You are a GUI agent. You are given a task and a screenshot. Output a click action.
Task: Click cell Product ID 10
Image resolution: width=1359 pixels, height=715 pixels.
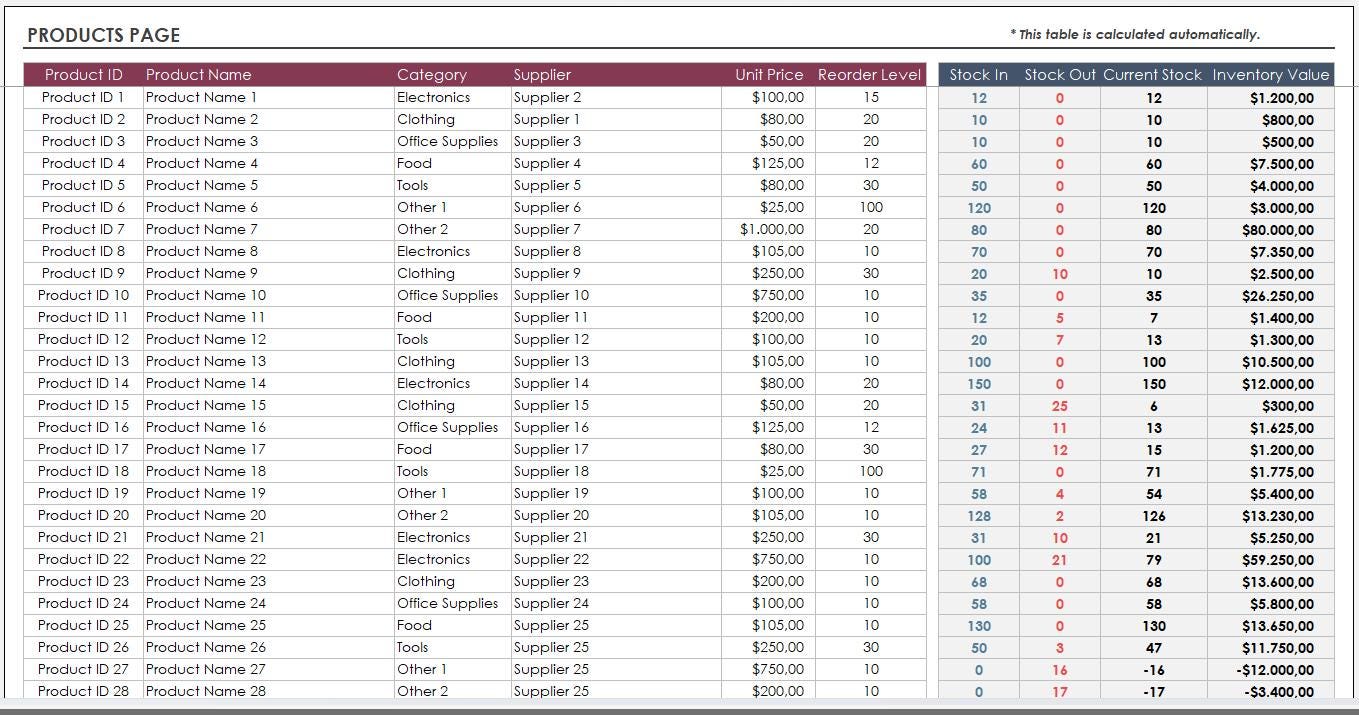[83, 295]
